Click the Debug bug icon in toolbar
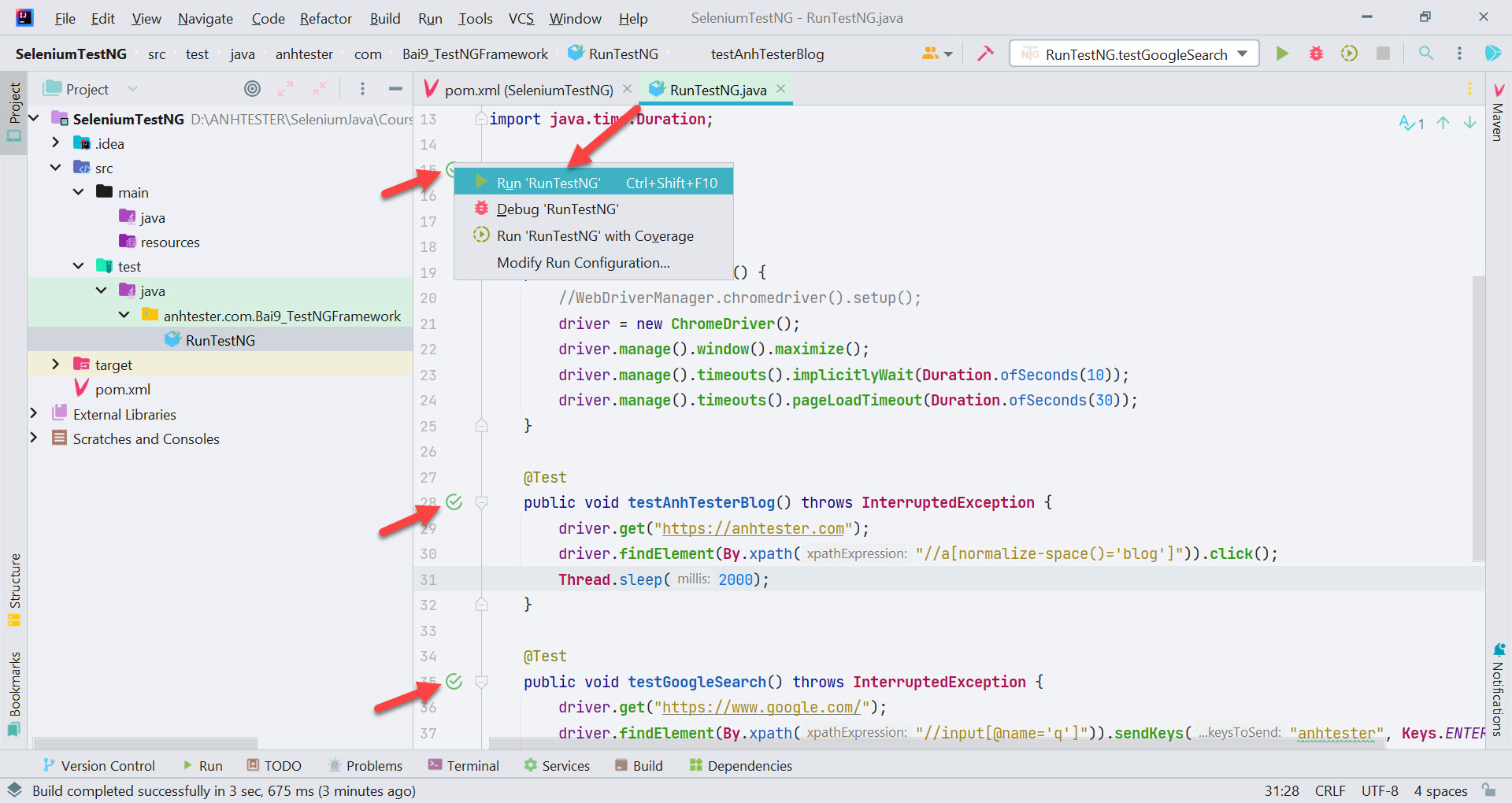The width and height of the screenshot is (1512, 803). coord(1316,54)
